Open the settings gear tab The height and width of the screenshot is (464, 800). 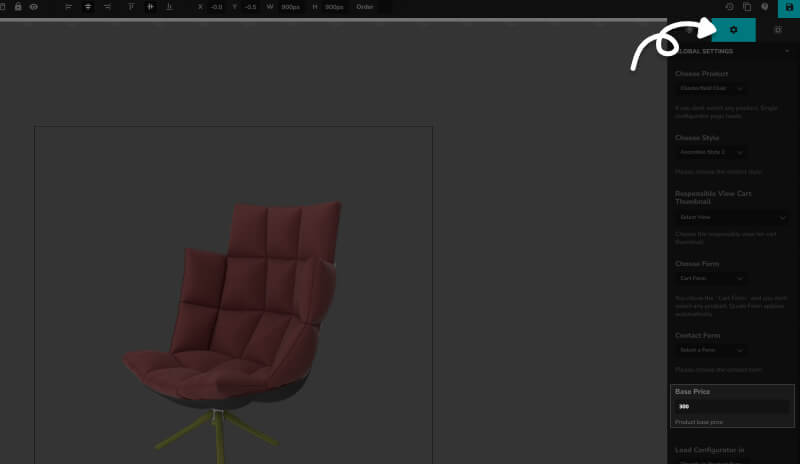pyautogui.click(x=733, y=30)
